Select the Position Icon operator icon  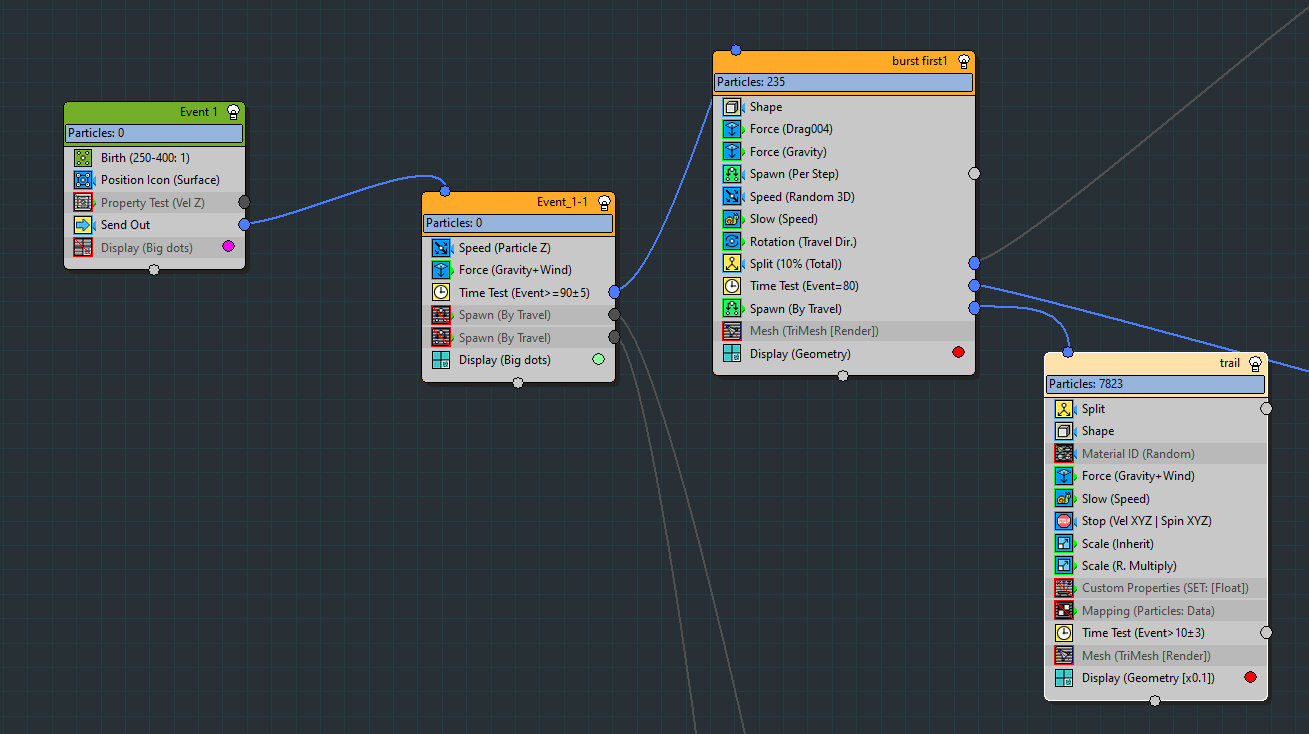tap(83, 180)
